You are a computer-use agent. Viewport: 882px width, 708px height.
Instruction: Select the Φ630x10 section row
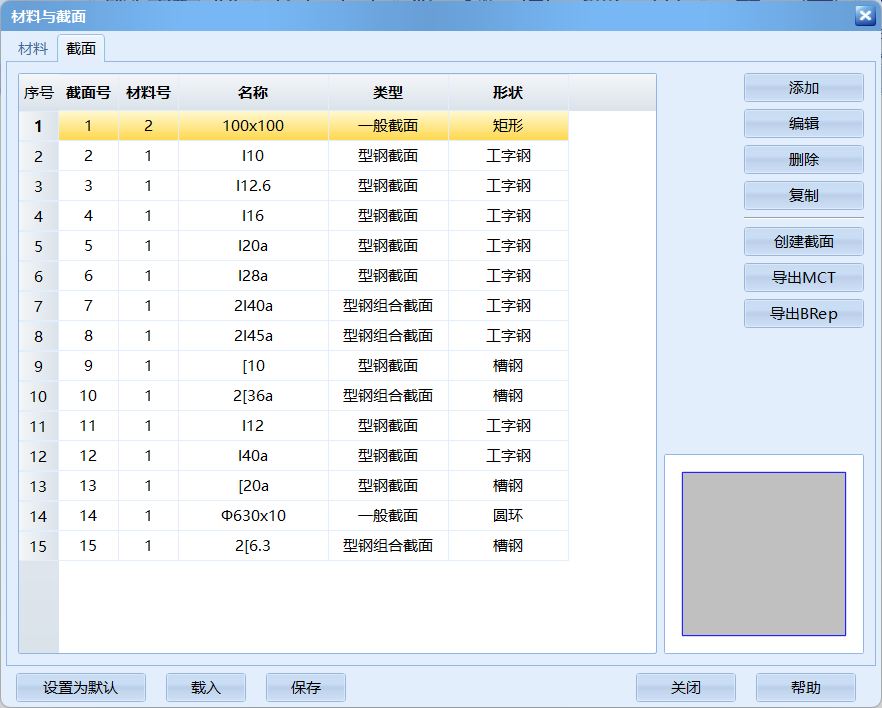tap(253, 516)
